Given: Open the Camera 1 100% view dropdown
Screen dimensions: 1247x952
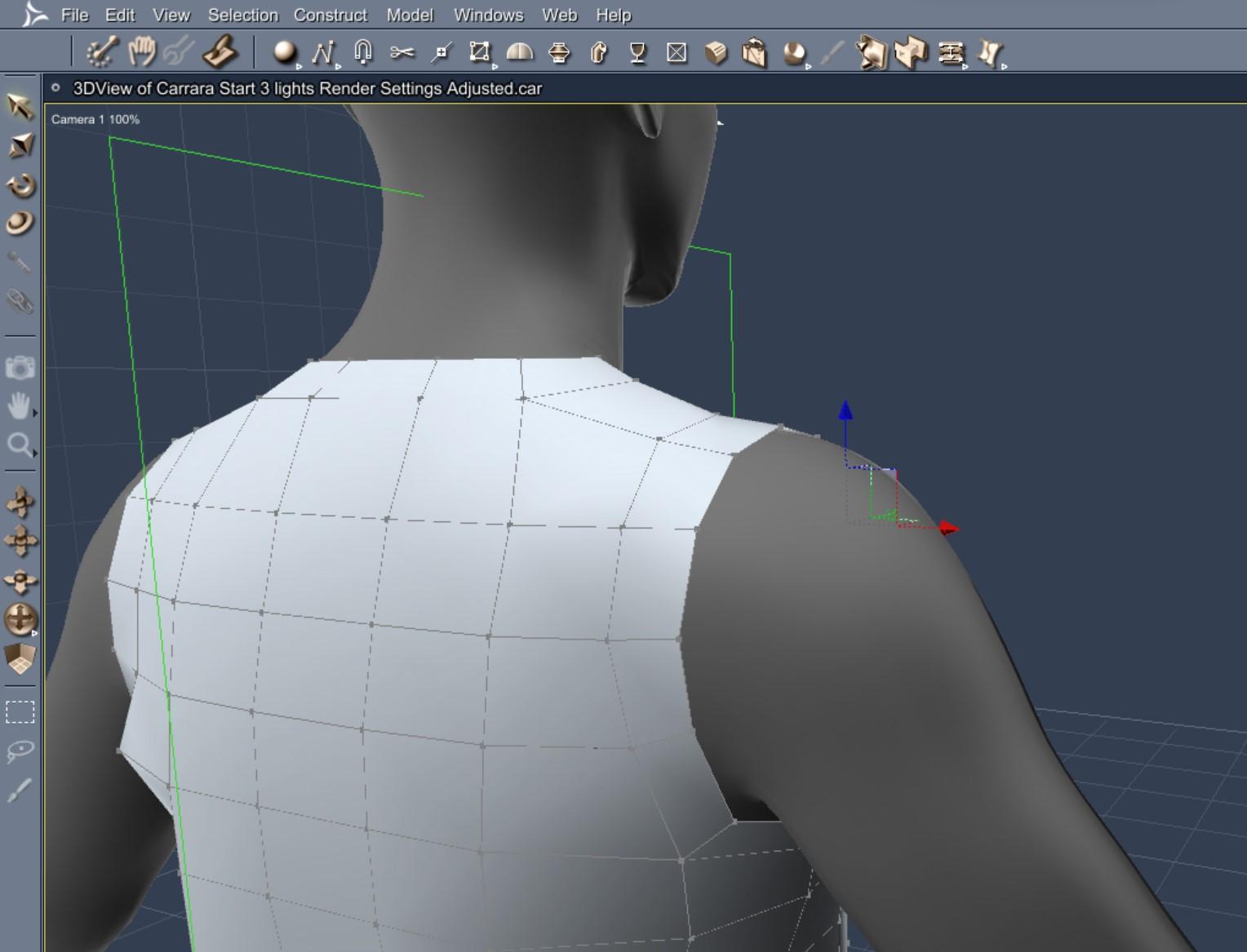Looking at the screenshot, I should 95,119.
